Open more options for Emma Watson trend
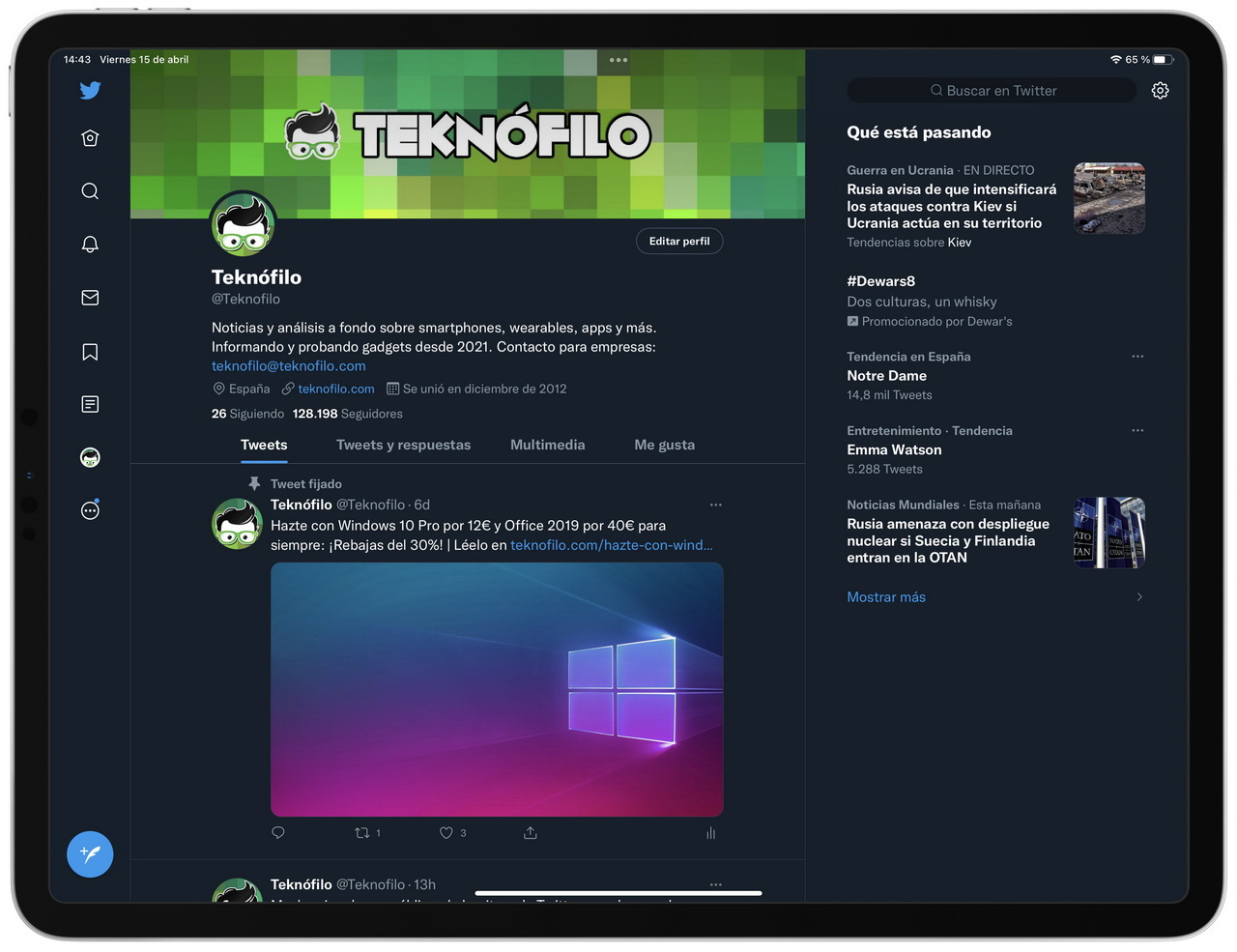1237x952 pixels. tap(1137, 430)
